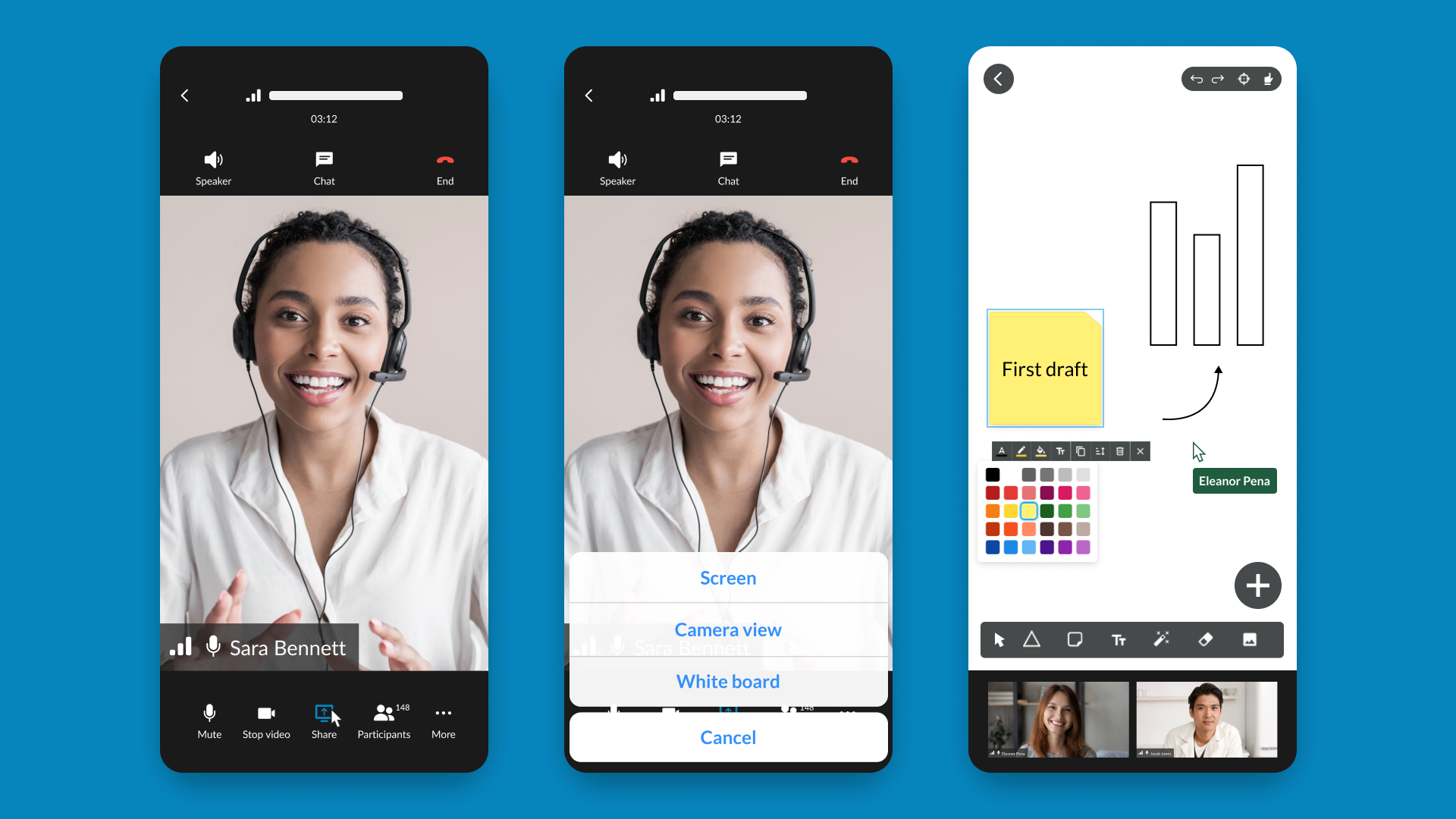Viewport: 1456px width, 819px height.
Task: Click the add element plus button
Action: [1258, 586]
